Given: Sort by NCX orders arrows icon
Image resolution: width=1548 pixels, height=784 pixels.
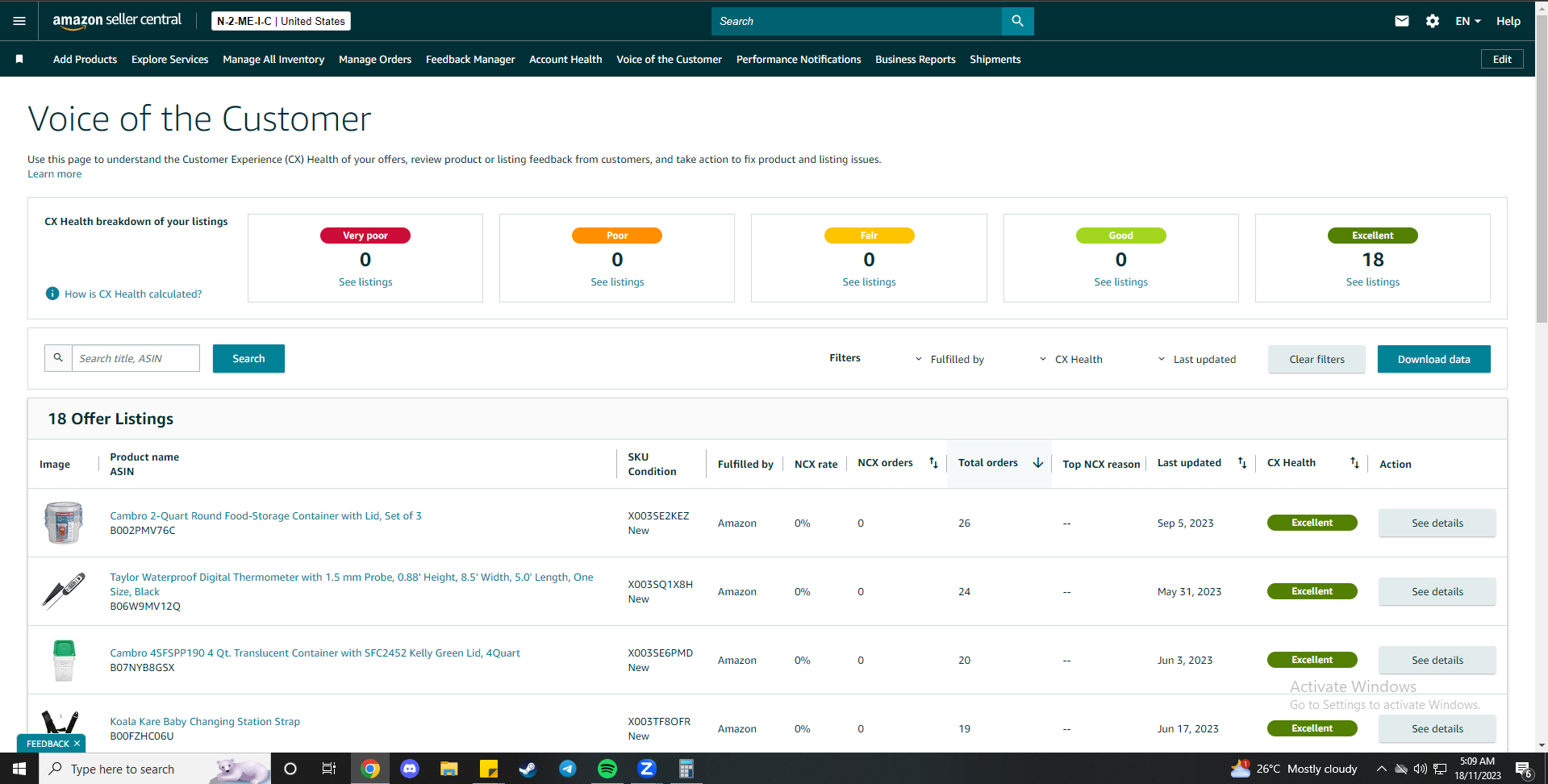Looking at the screenshot, I should (933, 463).
